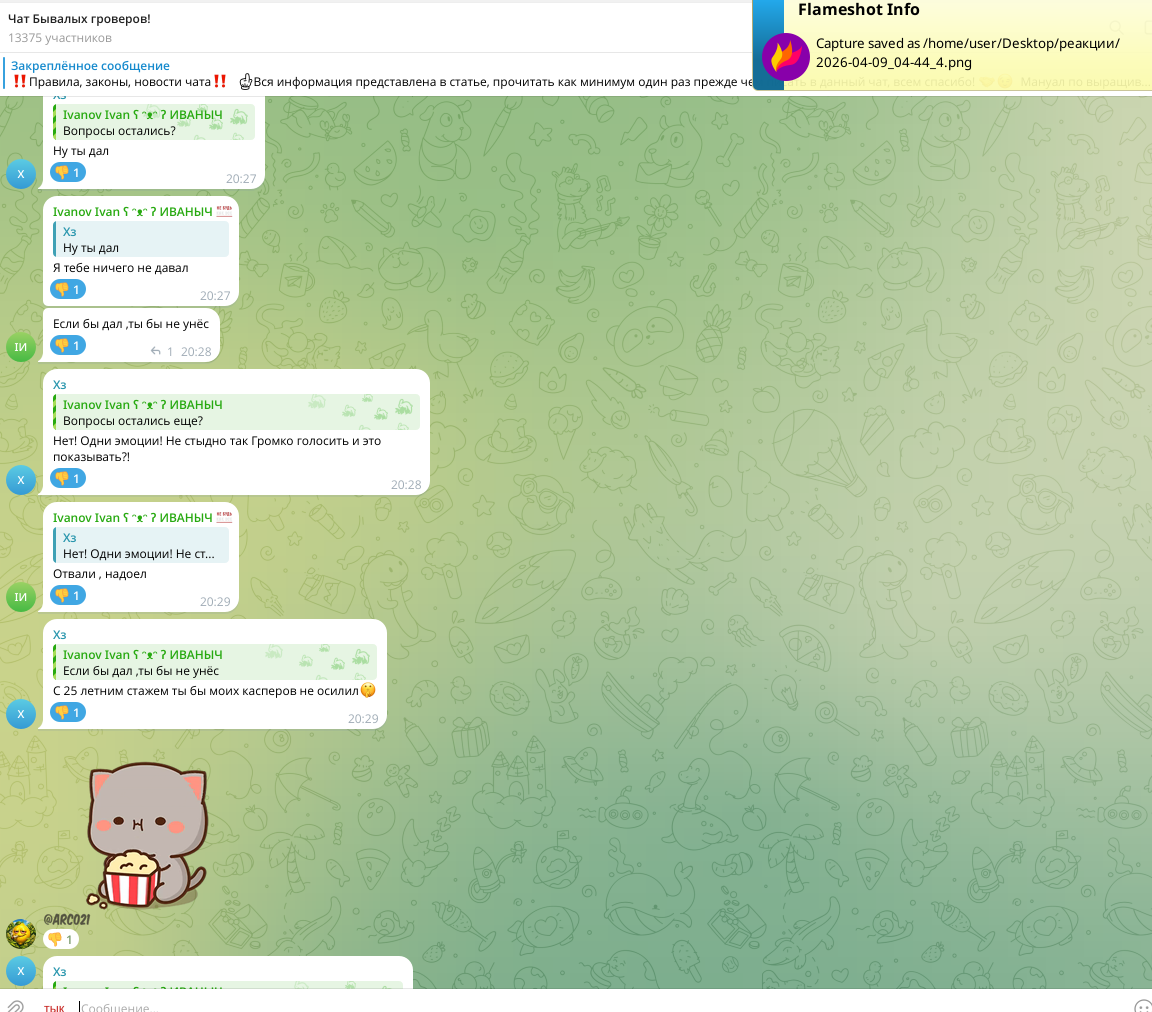Screen dimensions: 1152x1012
Task: Open the cat with popcorn sticker
Action: point(147,834)
